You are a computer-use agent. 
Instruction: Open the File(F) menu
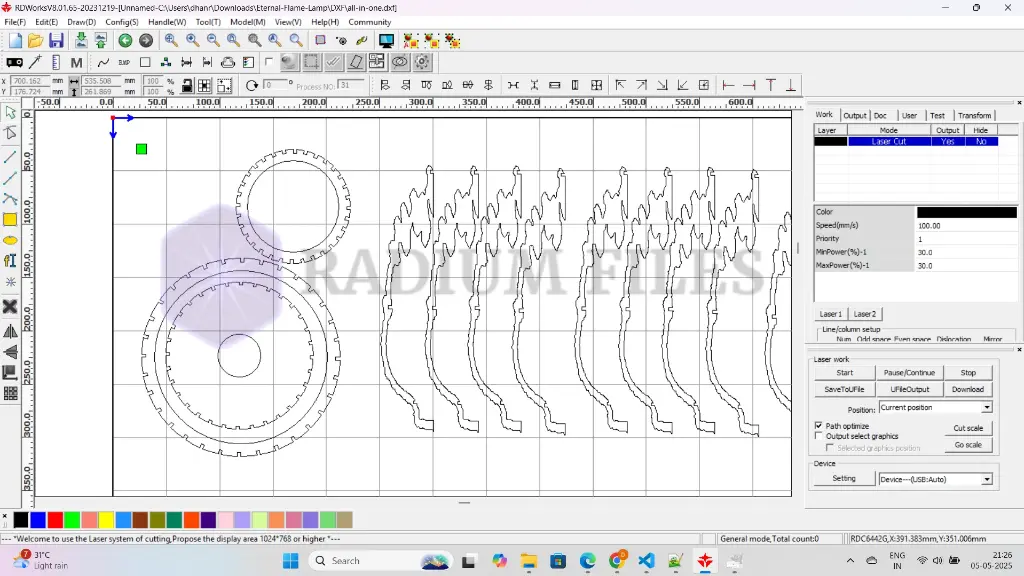[x=15, y=22]
